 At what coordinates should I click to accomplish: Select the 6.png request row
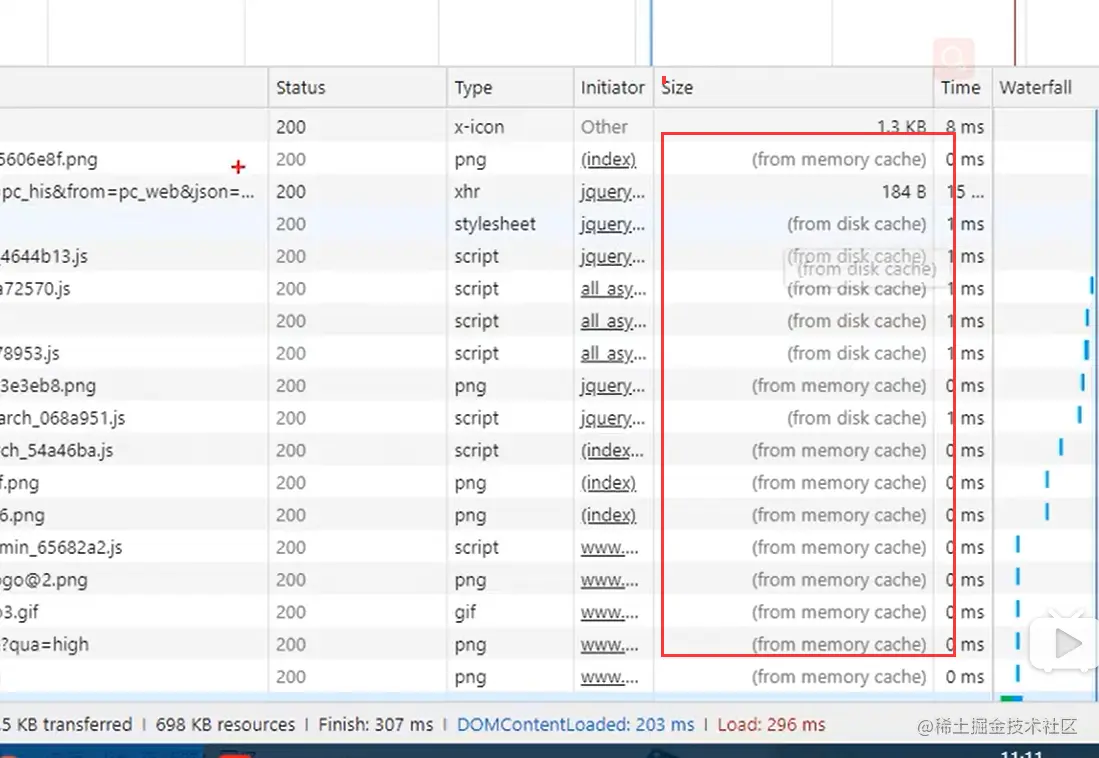[x=22, y=515]
